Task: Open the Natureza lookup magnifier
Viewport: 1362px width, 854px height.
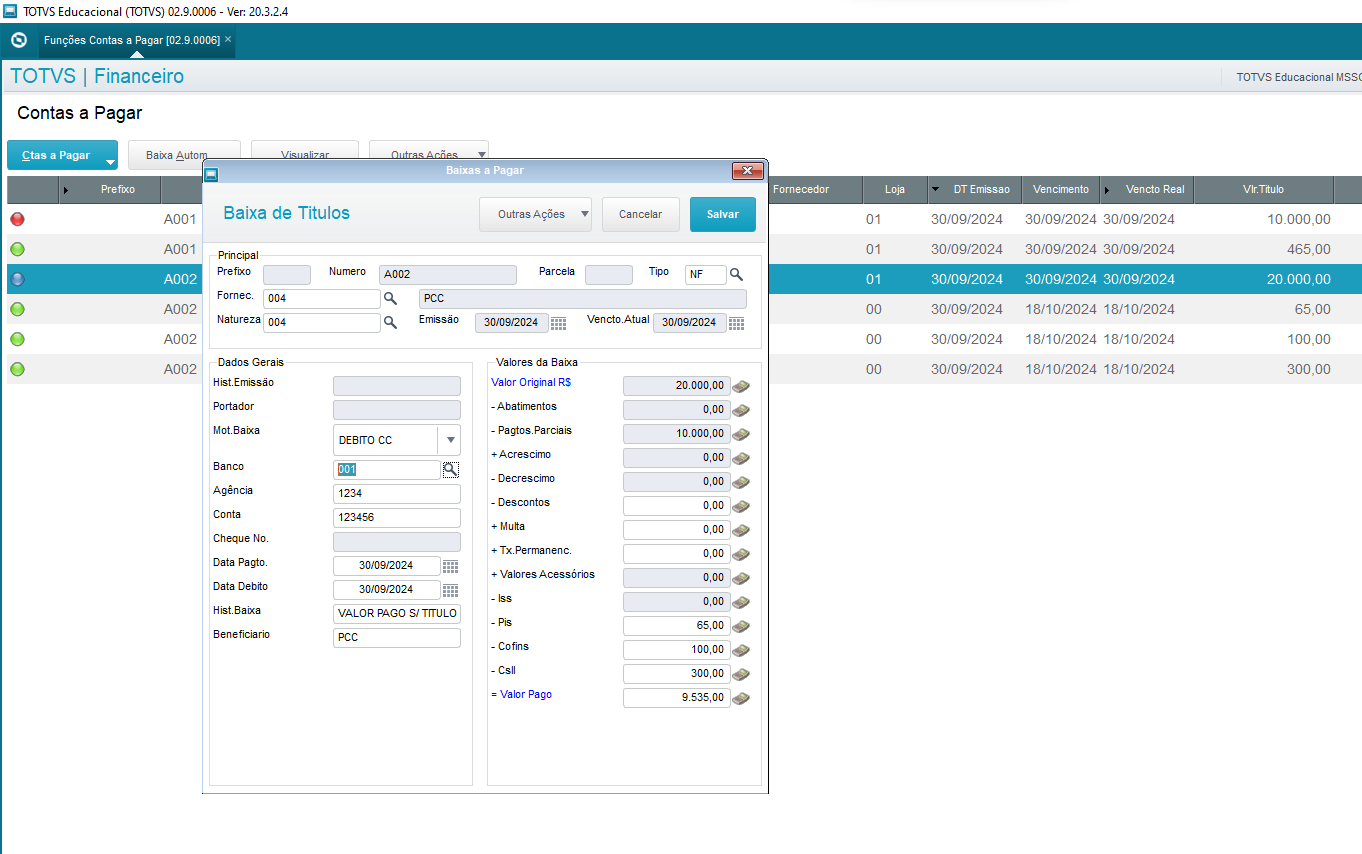Action: coord(390,322)
